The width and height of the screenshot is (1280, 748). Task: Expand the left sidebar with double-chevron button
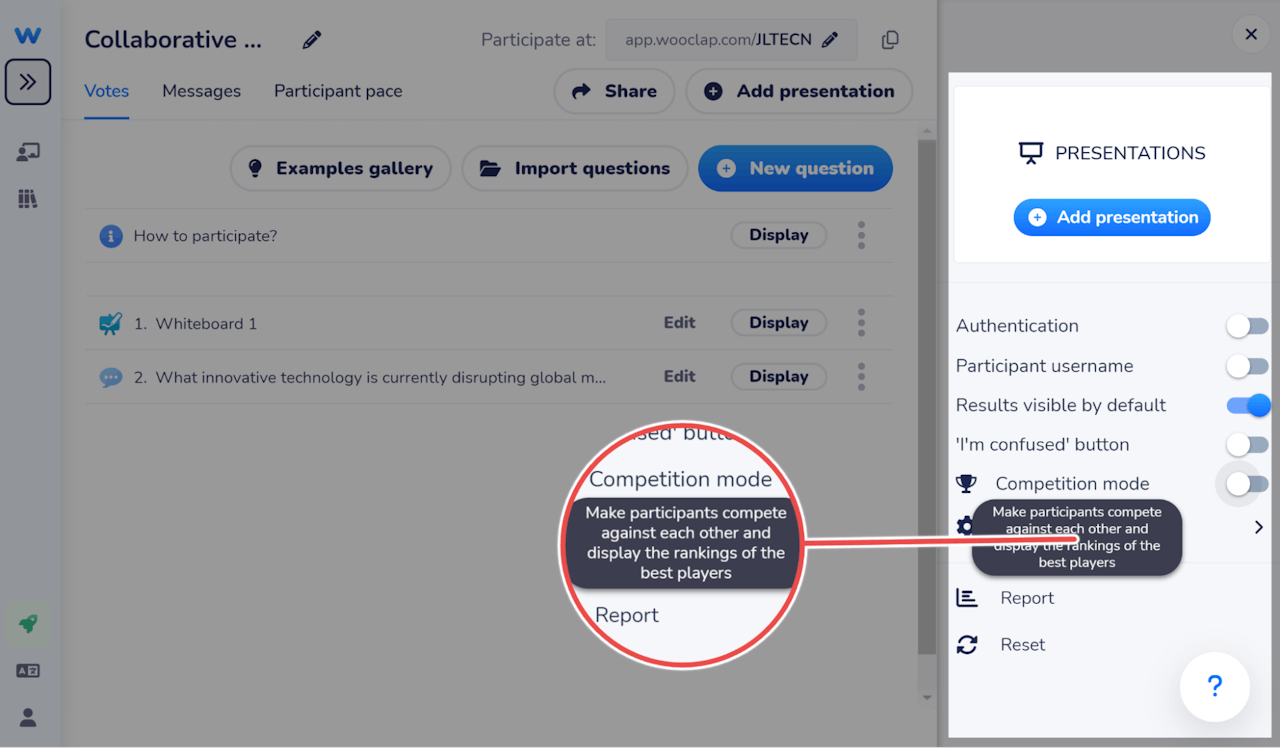click(x=28, y=82)
